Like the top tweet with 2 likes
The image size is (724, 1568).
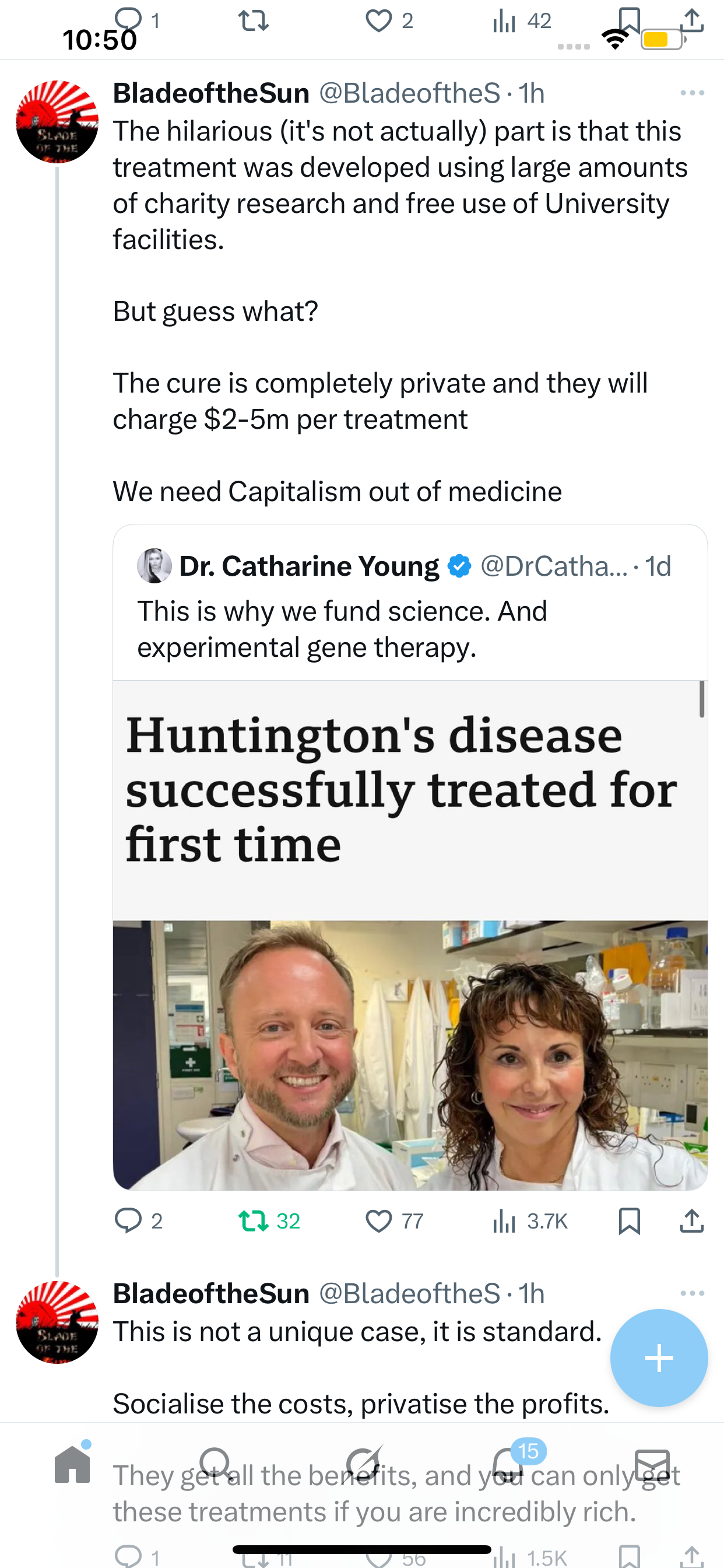[378, 22]
